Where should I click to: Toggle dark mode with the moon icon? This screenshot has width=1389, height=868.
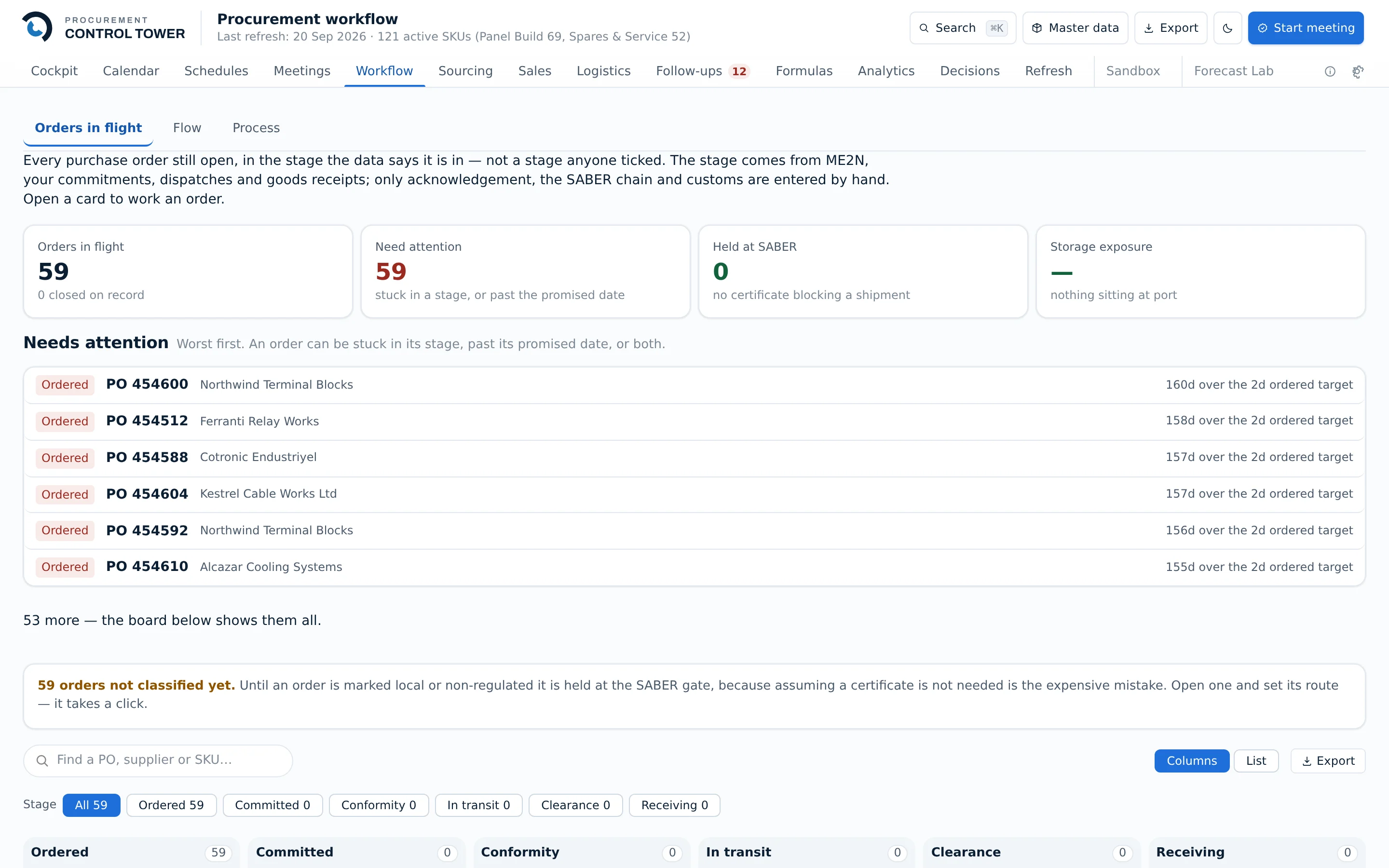pyautogui.click(x=1227, y=28)
